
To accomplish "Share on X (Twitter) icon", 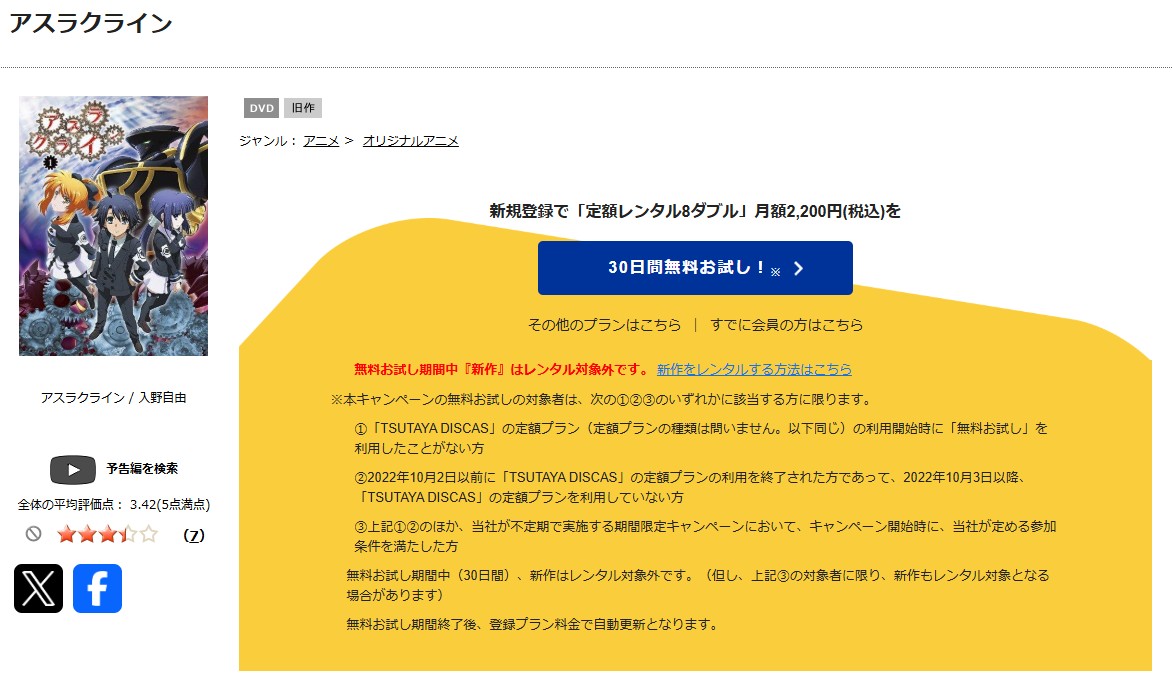I will 38,588.
